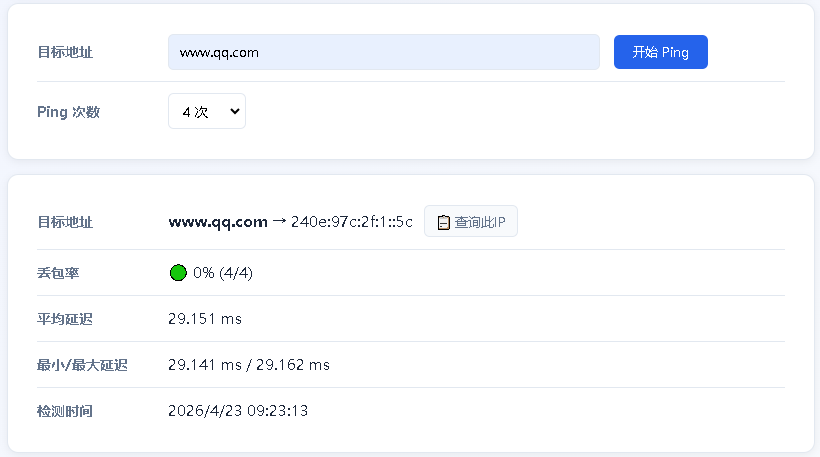Click the timestamp 2026/4/23 09:23:13
The width and height of the screenshot is (820, 457).
pos(238,411)
